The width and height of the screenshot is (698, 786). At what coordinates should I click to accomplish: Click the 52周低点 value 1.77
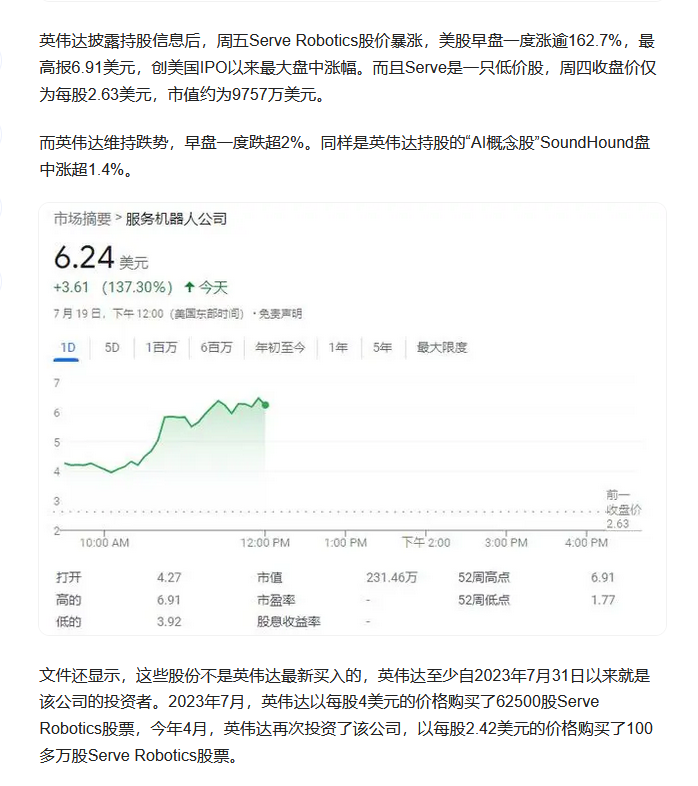tap(603, 600)
